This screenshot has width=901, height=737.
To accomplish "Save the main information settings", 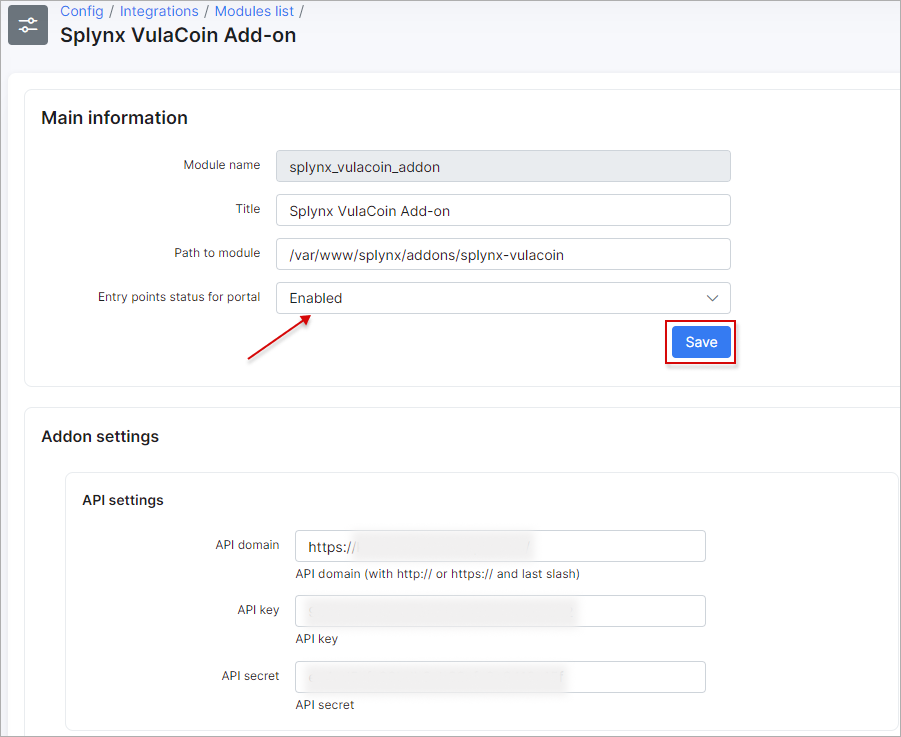I will 701,342.
